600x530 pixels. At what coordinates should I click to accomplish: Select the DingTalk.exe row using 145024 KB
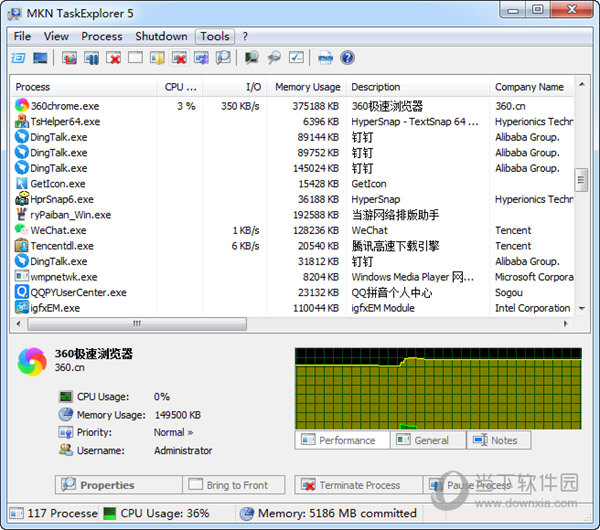pyautogui.click(x=293, y=168)
